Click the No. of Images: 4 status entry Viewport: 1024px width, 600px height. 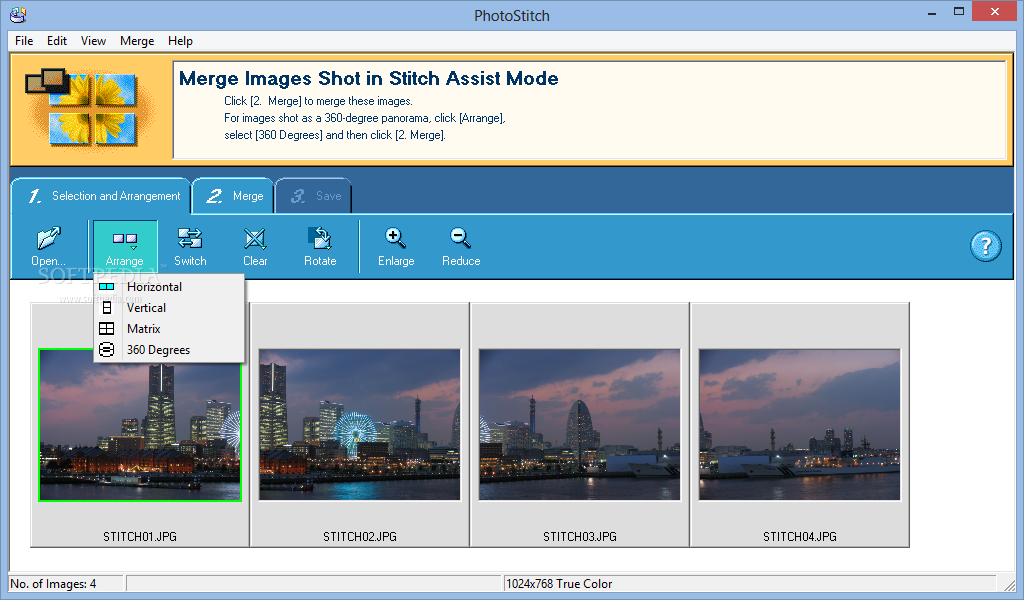(x=53, y=584)
